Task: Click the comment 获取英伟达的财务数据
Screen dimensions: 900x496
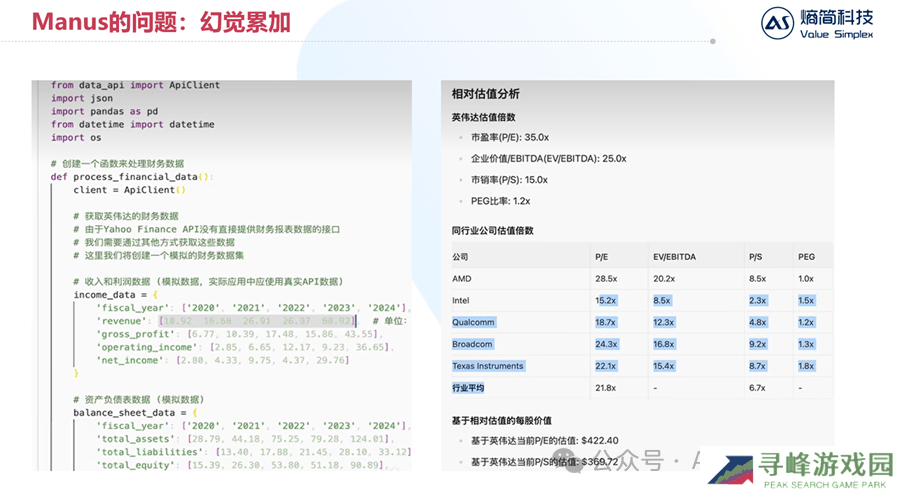Action: tap(126, 216)
